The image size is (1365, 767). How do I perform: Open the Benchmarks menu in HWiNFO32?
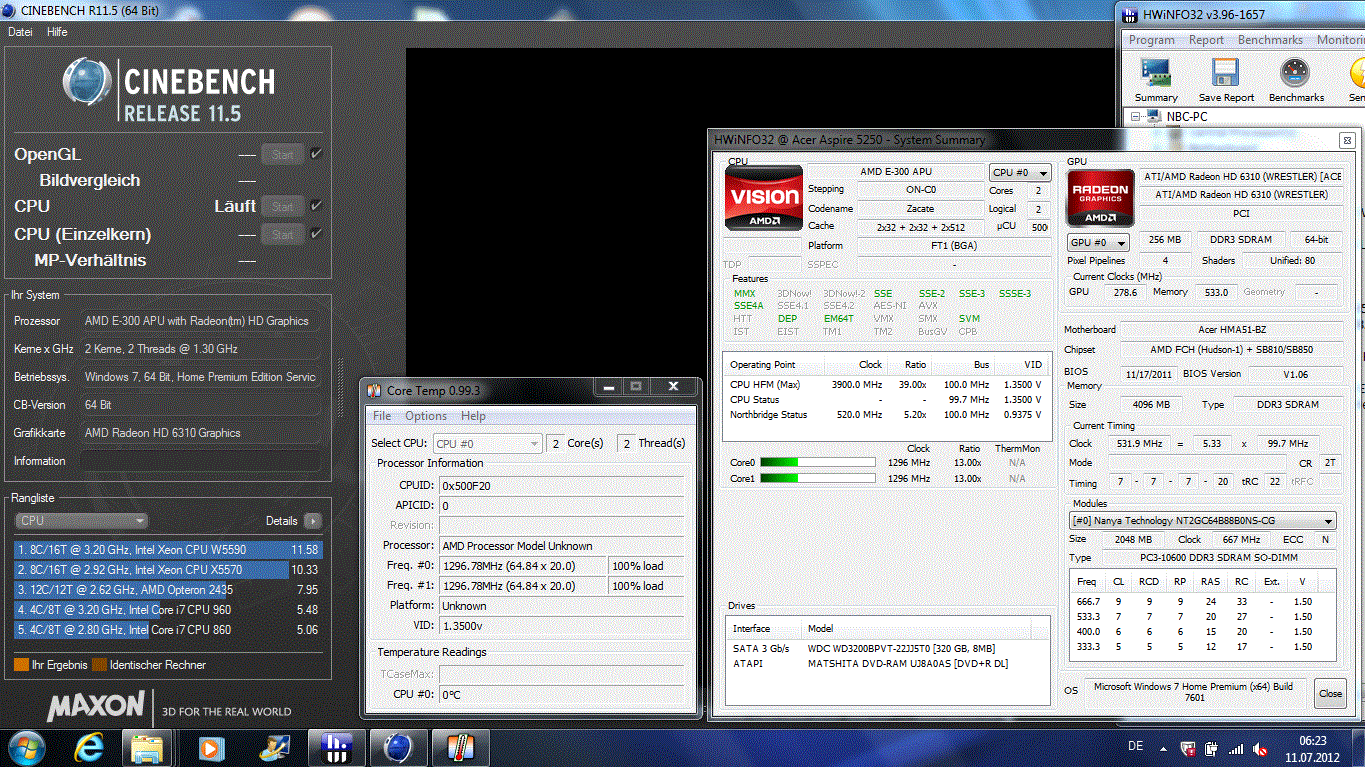[1270, 40]
